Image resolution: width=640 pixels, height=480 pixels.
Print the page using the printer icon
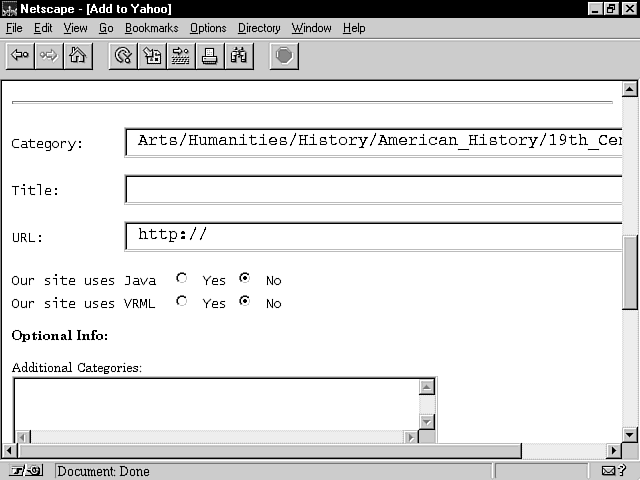tap(210, 56)
